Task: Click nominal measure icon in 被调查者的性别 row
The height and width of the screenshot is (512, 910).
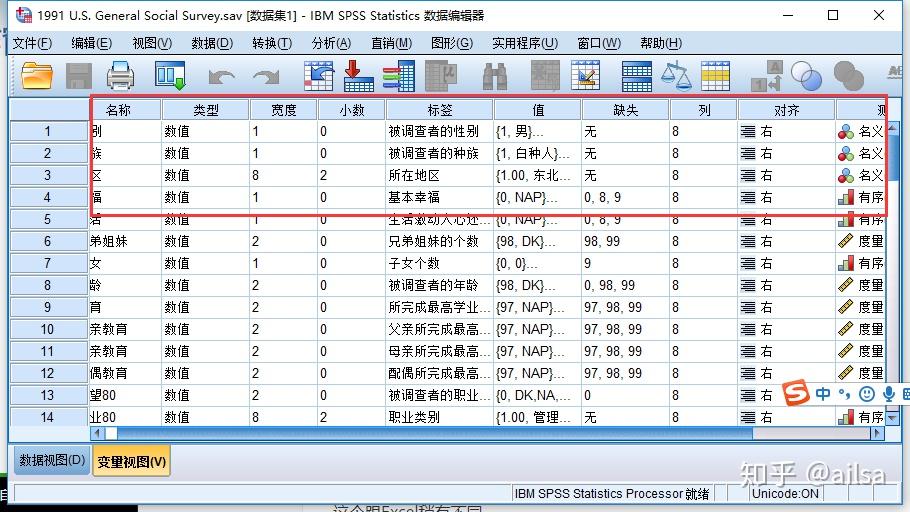Action: (846, 132)
